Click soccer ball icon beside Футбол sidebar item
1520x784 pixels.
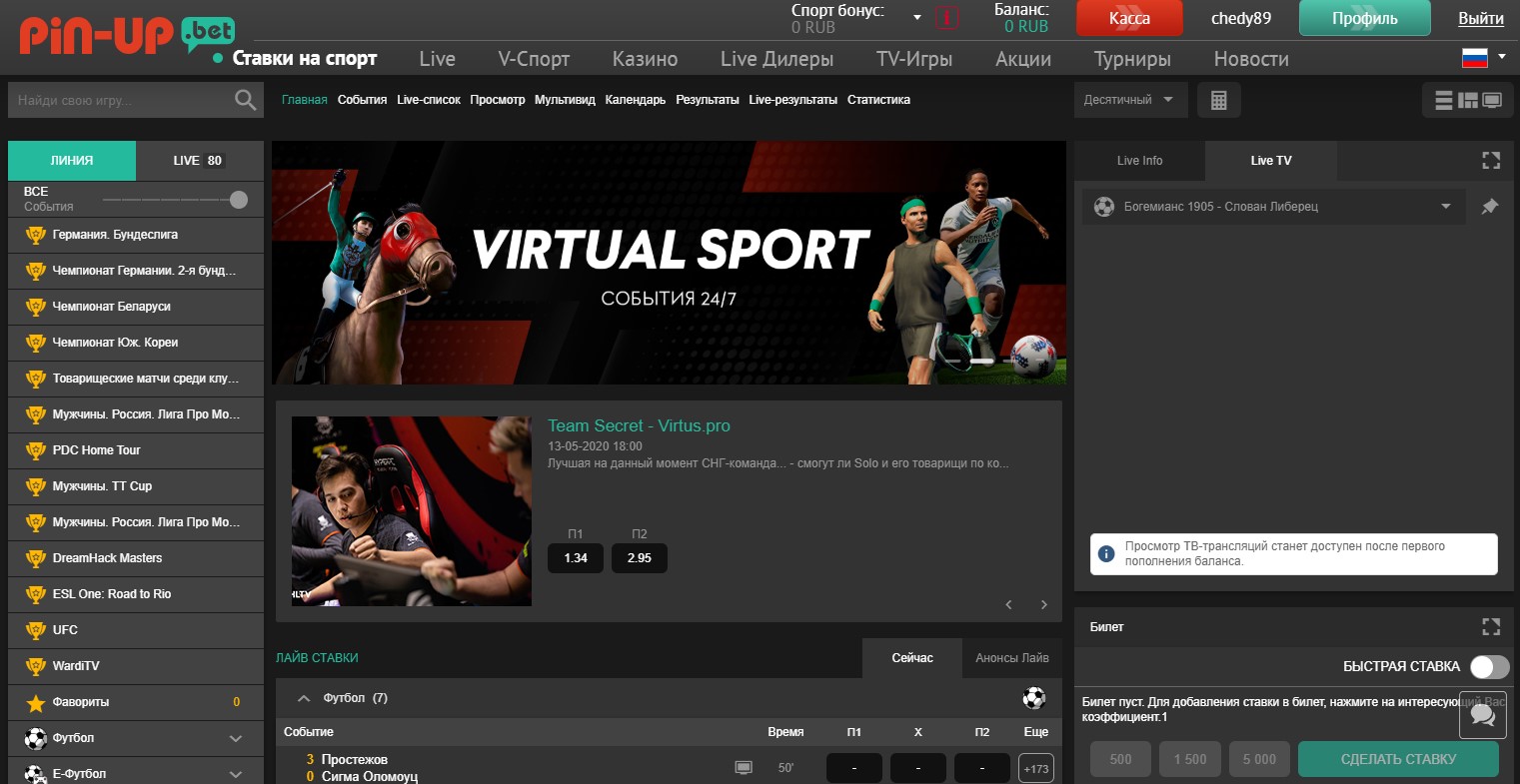coord(36,738)
